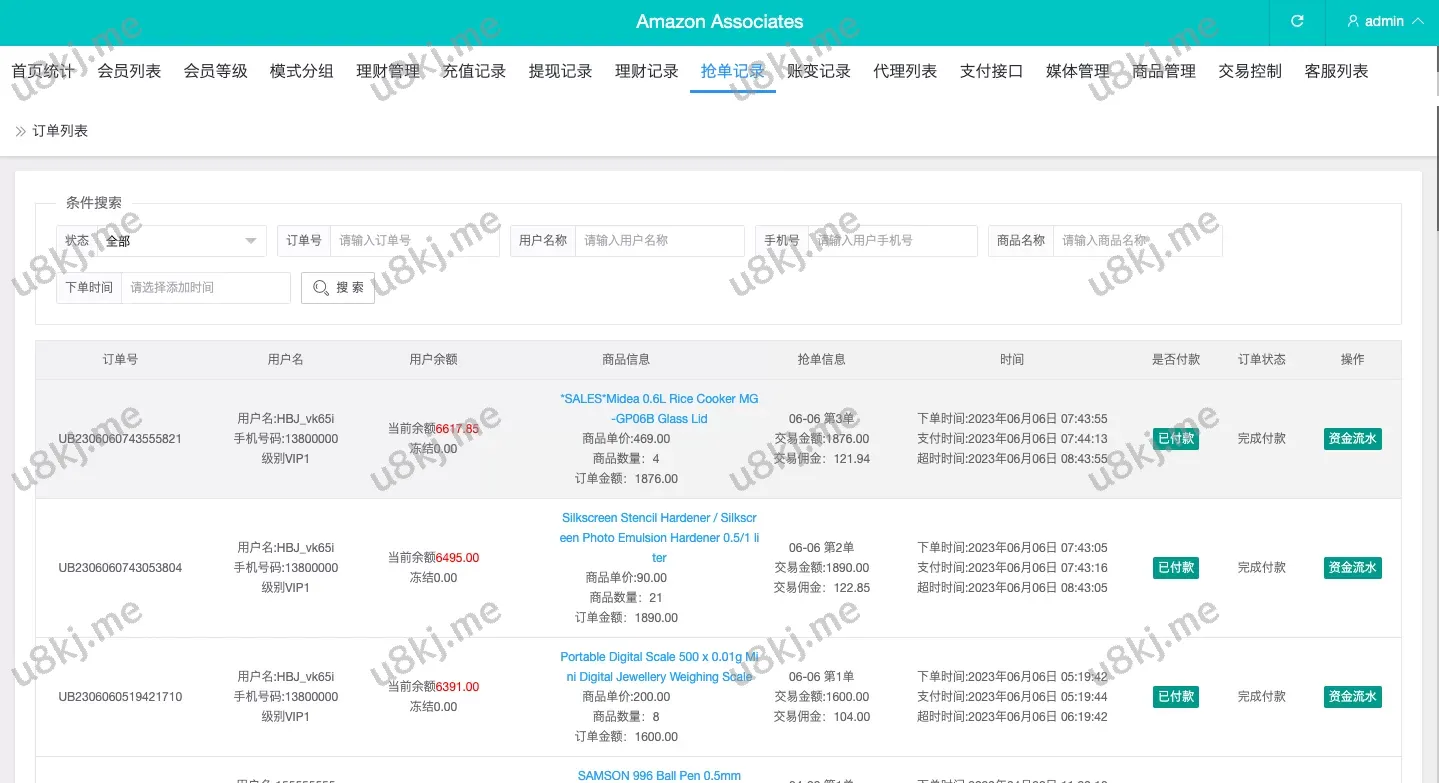Viewport: 1439px width, 783px height.
Task: Open the Portable Digital Scale product link
Action: 659,667
